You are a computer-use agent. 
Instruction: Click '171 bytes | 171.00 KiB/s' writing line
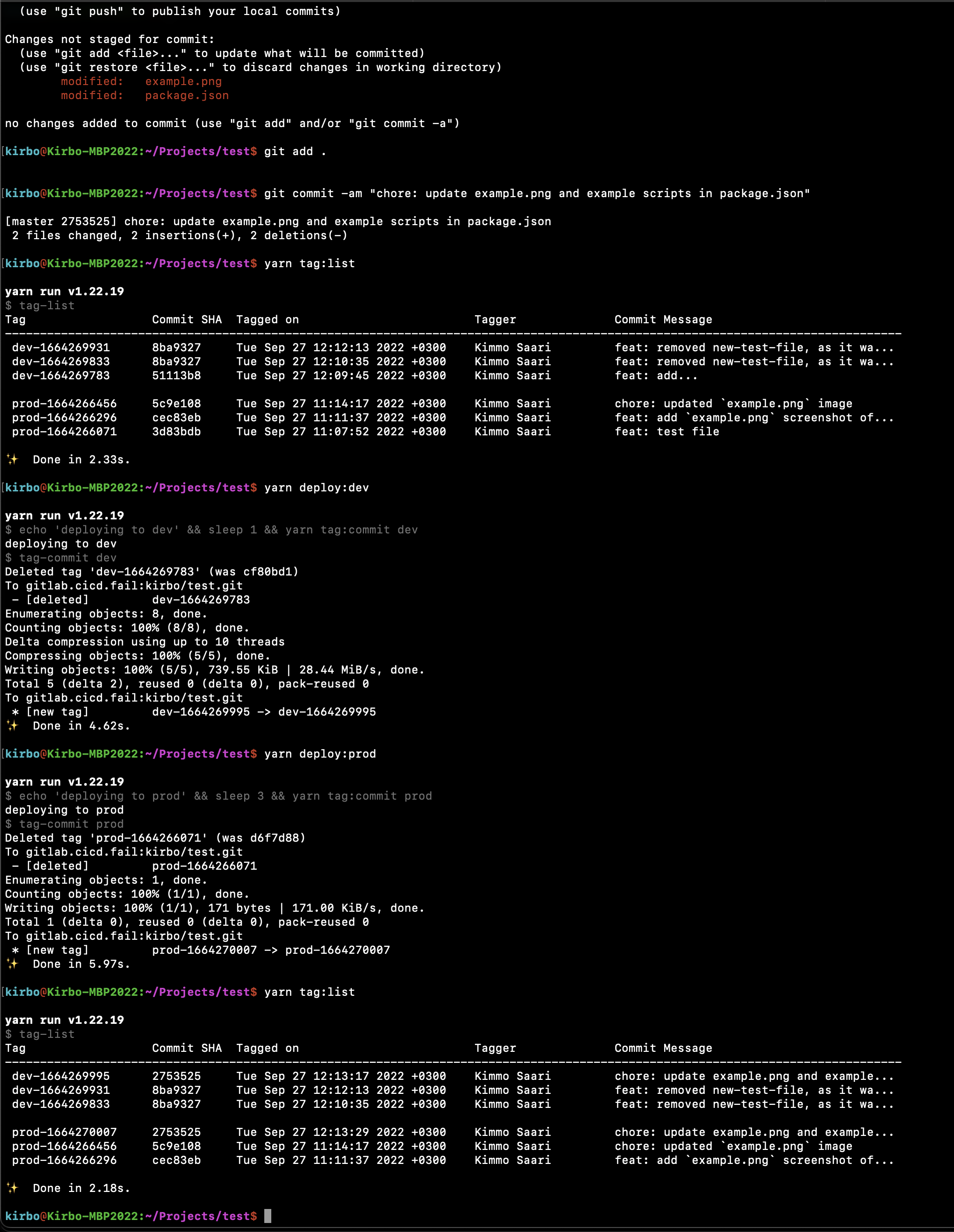coord(215,908)
